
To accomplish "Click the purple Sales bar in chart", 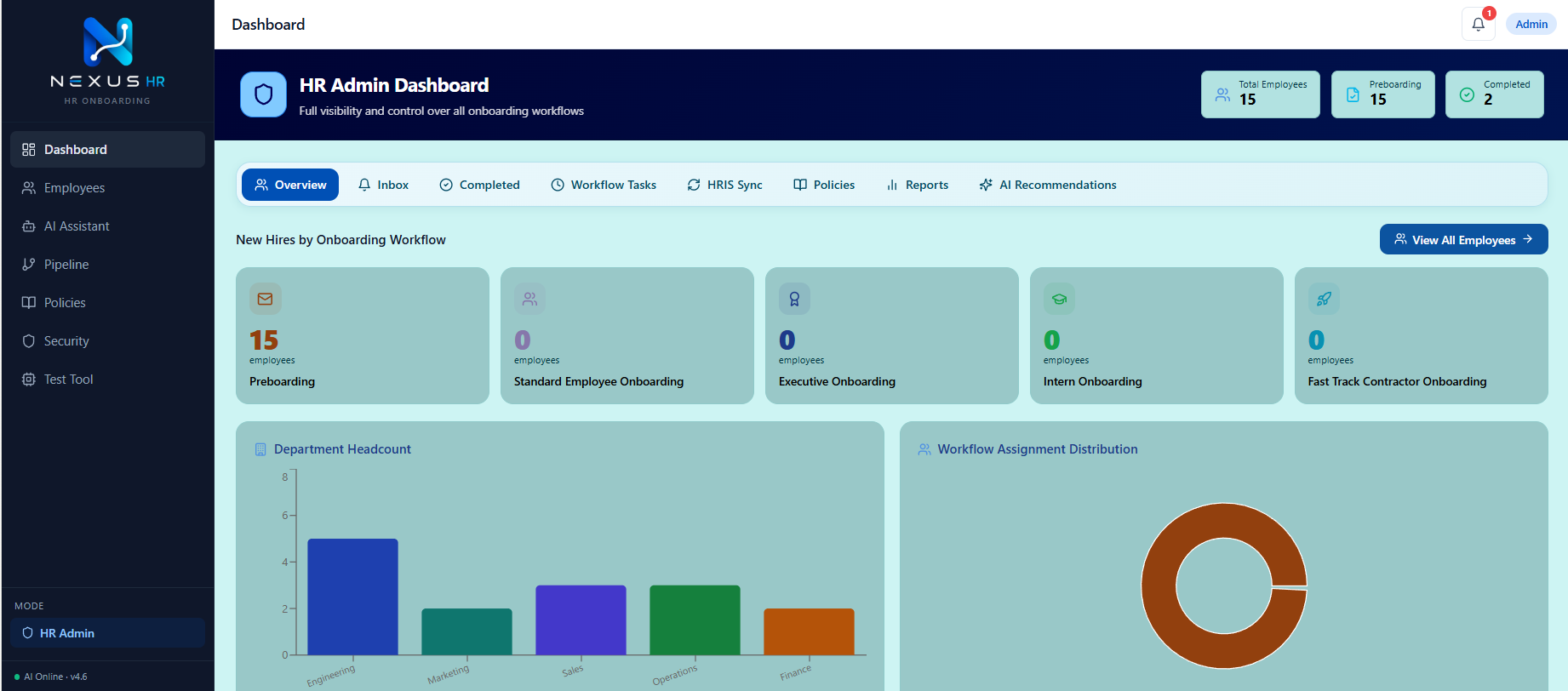I will pyautogui.click(x=581, y=620).
